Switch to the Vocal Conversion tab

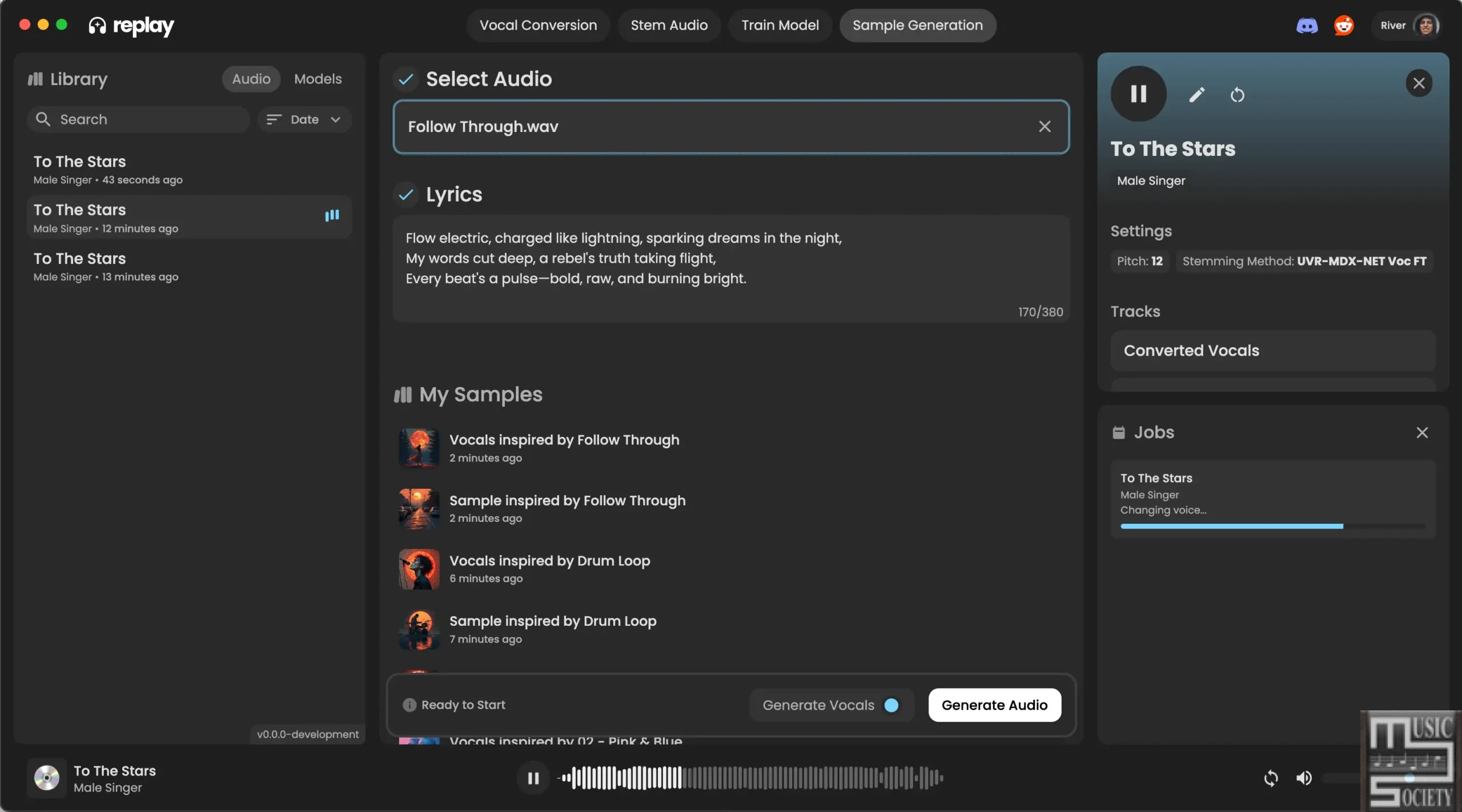pyautogui.click(x=538, y=25)
